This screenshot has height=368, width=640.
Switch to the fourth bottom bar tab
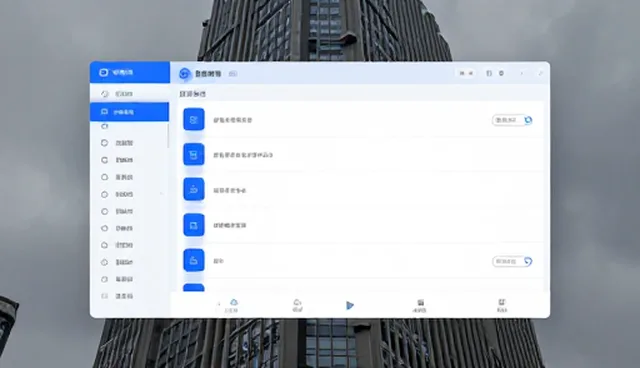coord(420,306)
